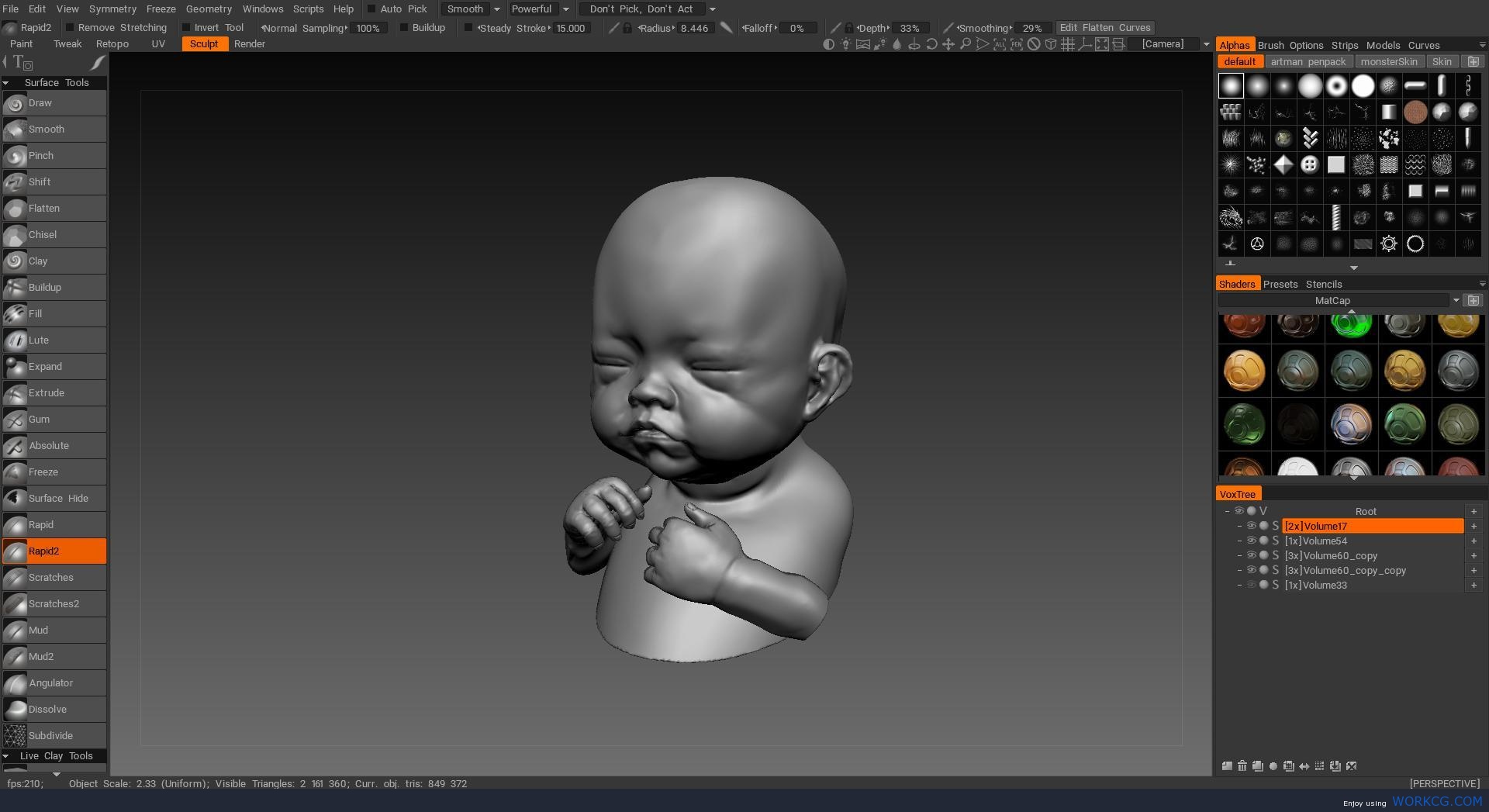The width and height of the screenshot is (1489, 812).
Task: Select the Pinch tool
Action: click(x=54, y=156)
